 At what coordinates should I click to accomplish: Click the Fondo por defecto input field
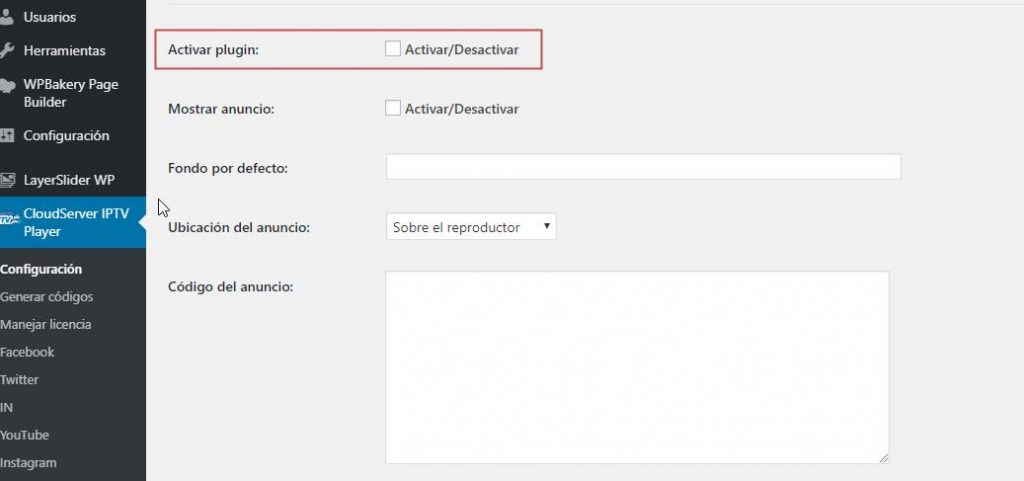point(643,166)
